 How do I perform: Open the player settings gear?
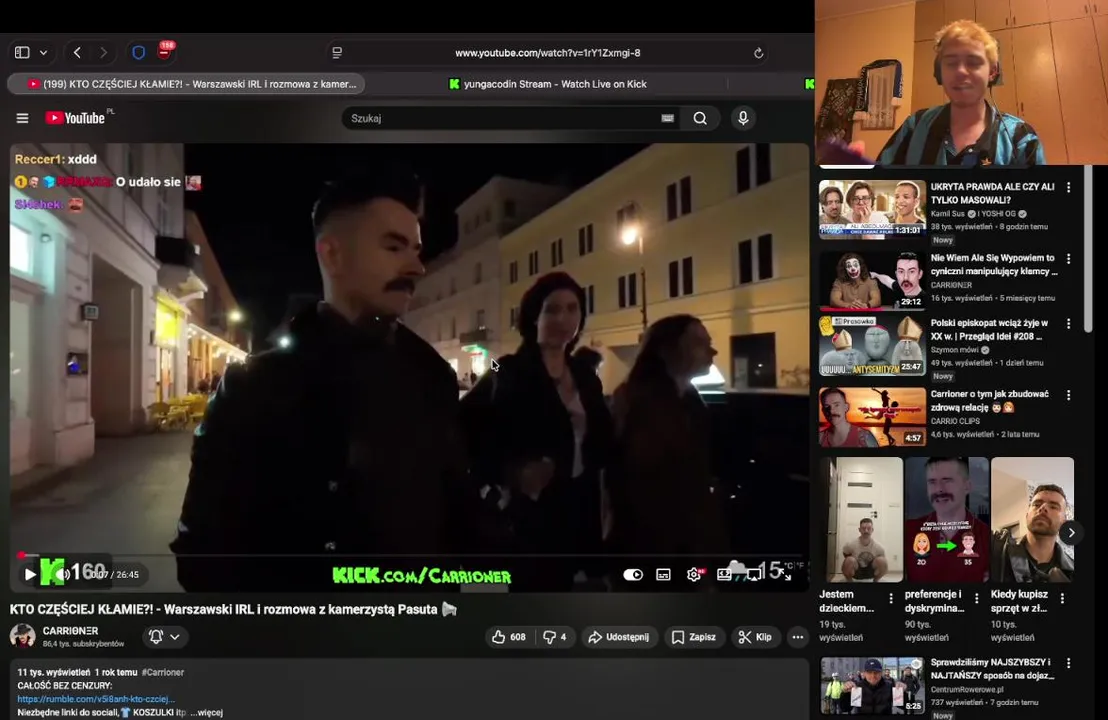coord(694,574)
